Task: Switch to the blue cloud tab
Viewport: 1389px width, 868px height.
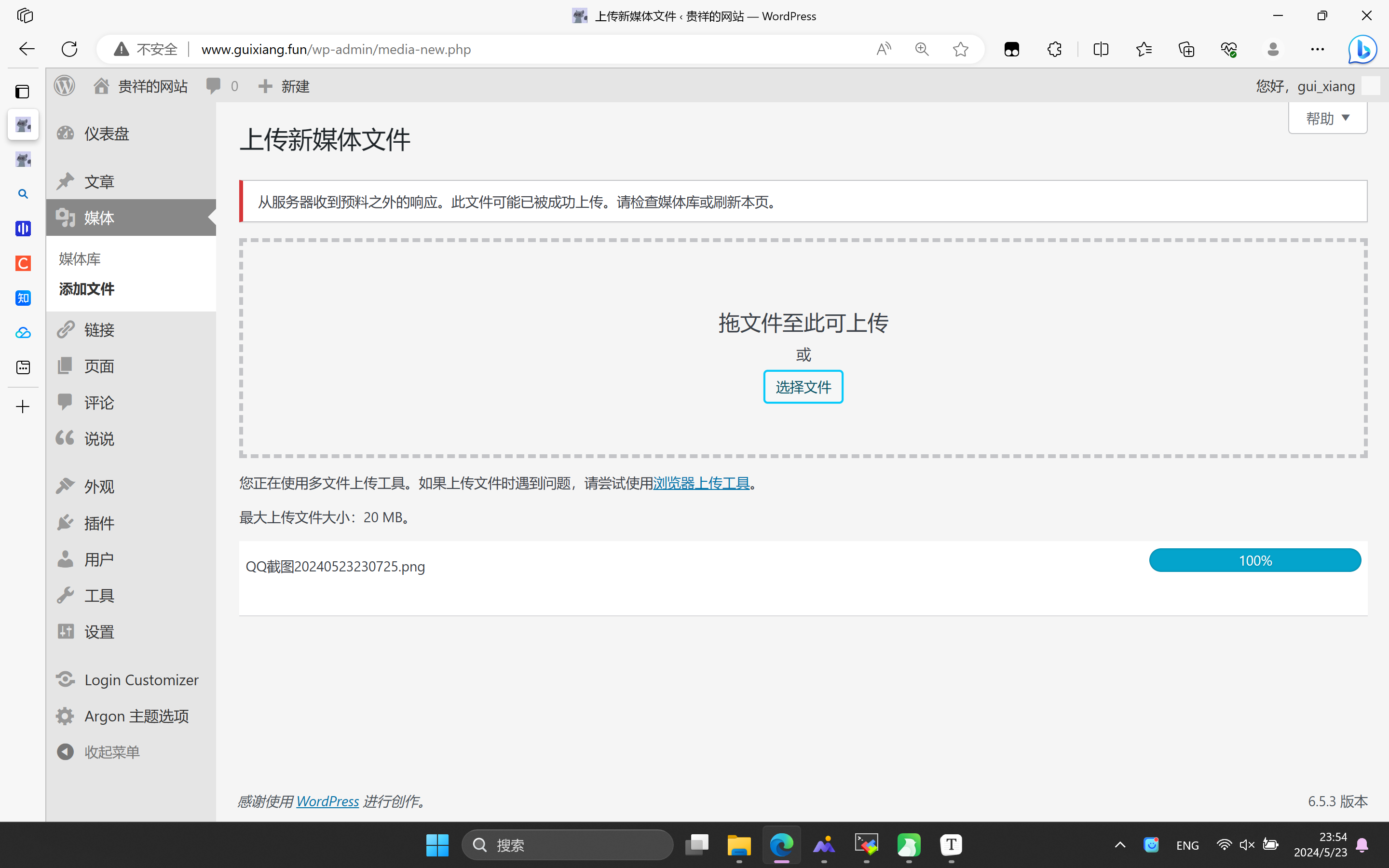Action: (23, 333)
